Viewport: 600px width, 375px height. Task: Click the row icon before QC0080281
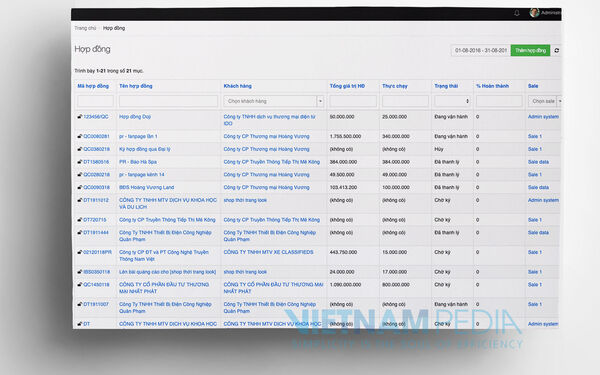[80, 136]
